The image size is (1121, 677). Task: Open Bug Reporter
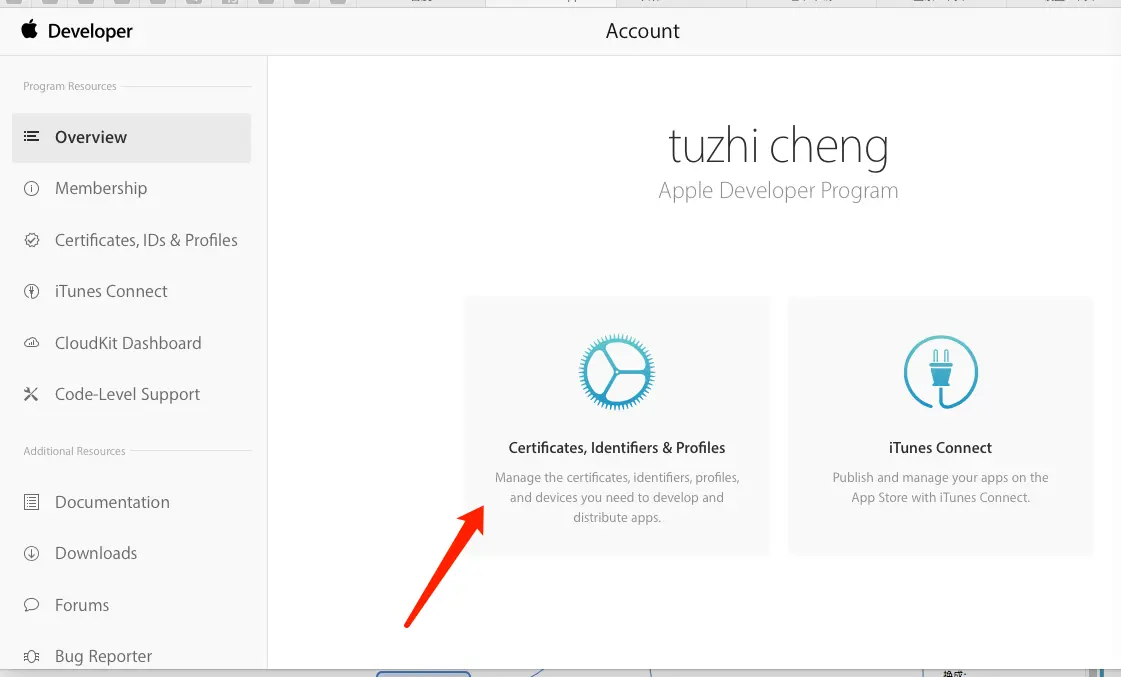pyautogui.click(x=104, y=656)
